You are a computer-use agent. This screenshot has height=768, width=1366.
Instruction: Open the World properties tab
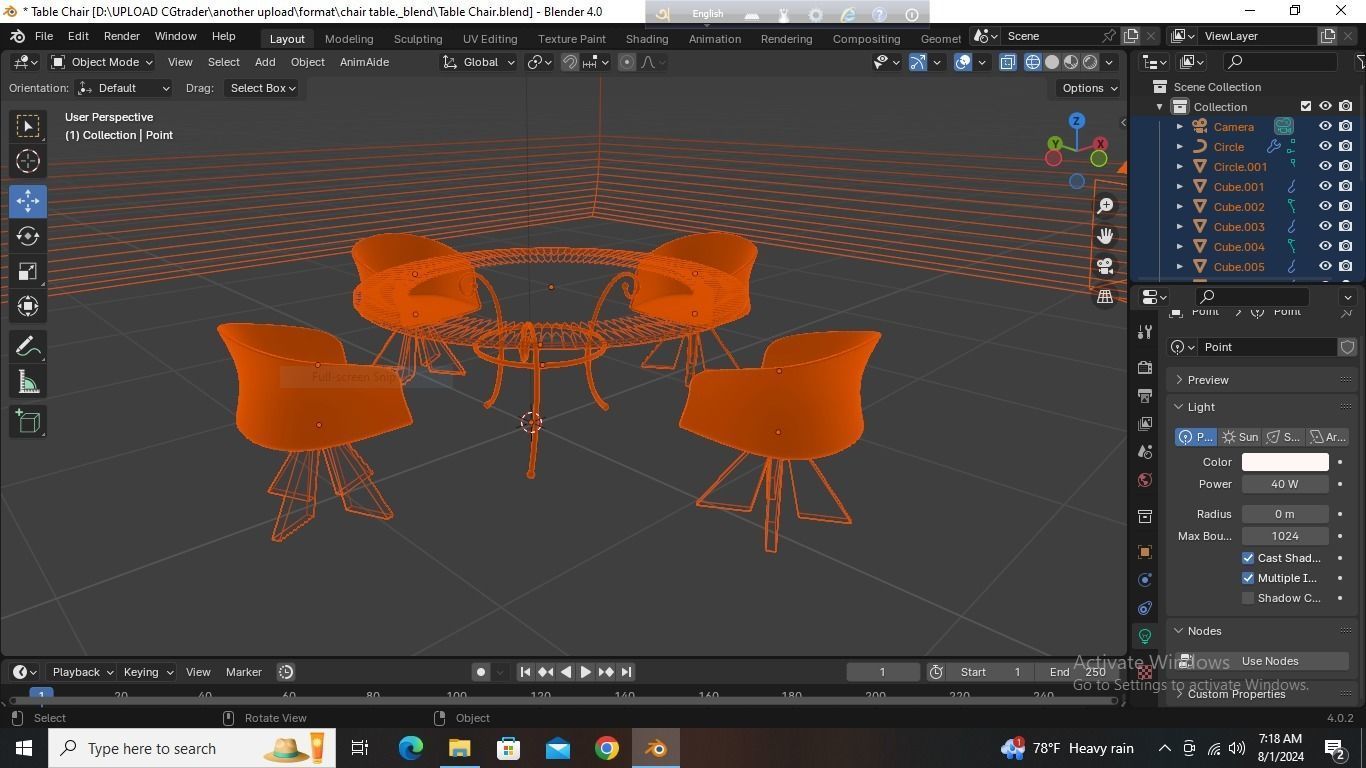[1145, 480]
